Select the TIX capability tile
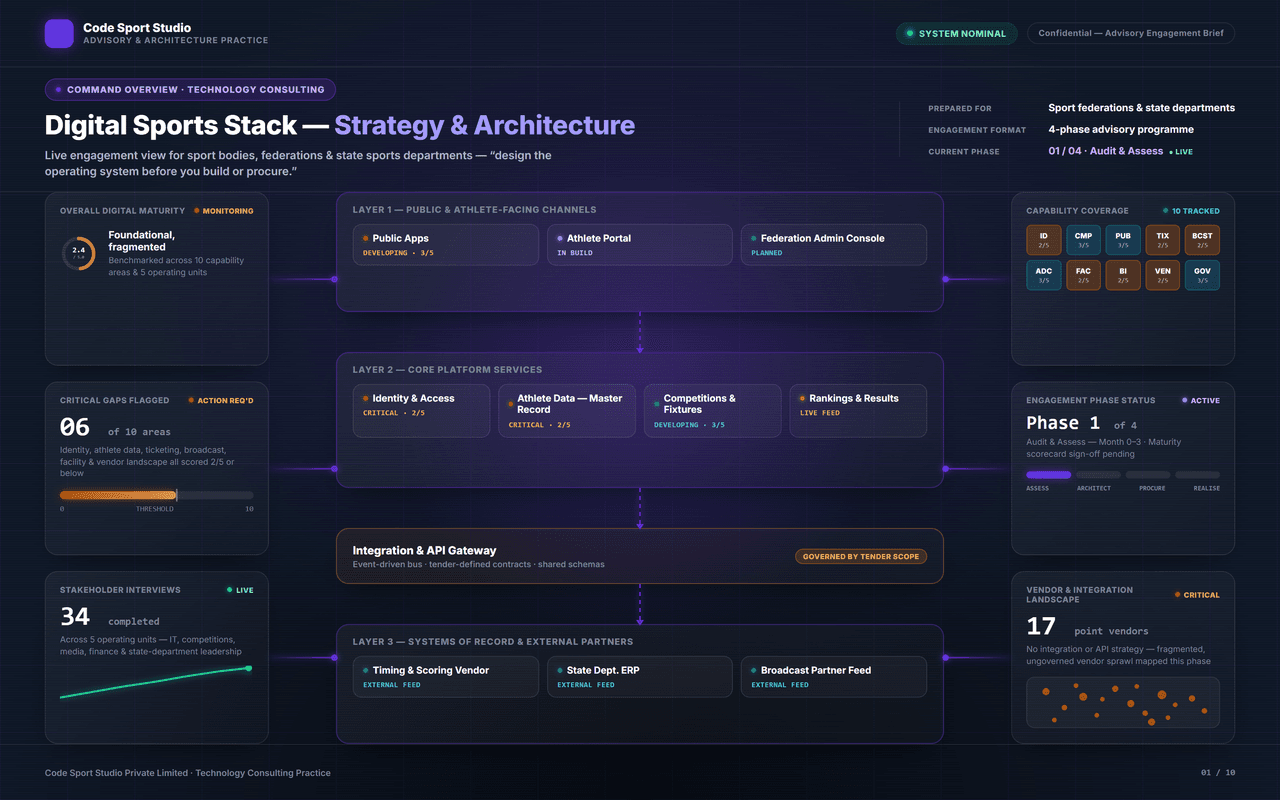This screenshot has height=800, width=1280. (1162, 240)
